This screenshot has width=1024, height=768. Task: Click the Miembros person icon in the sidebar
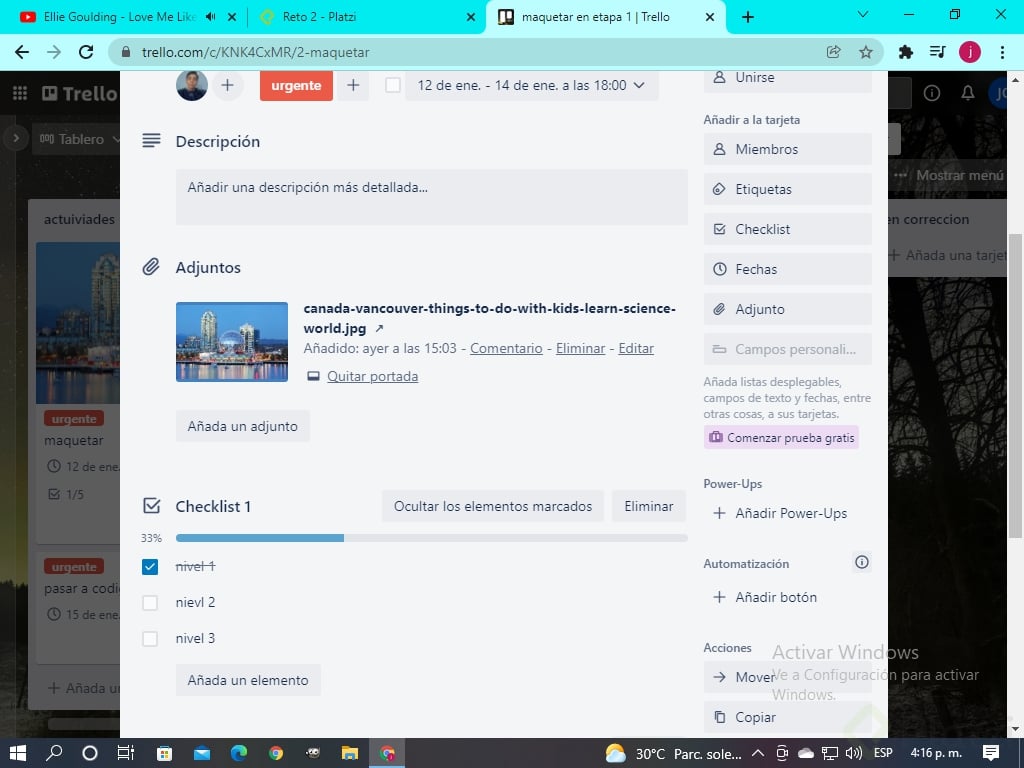721,148
